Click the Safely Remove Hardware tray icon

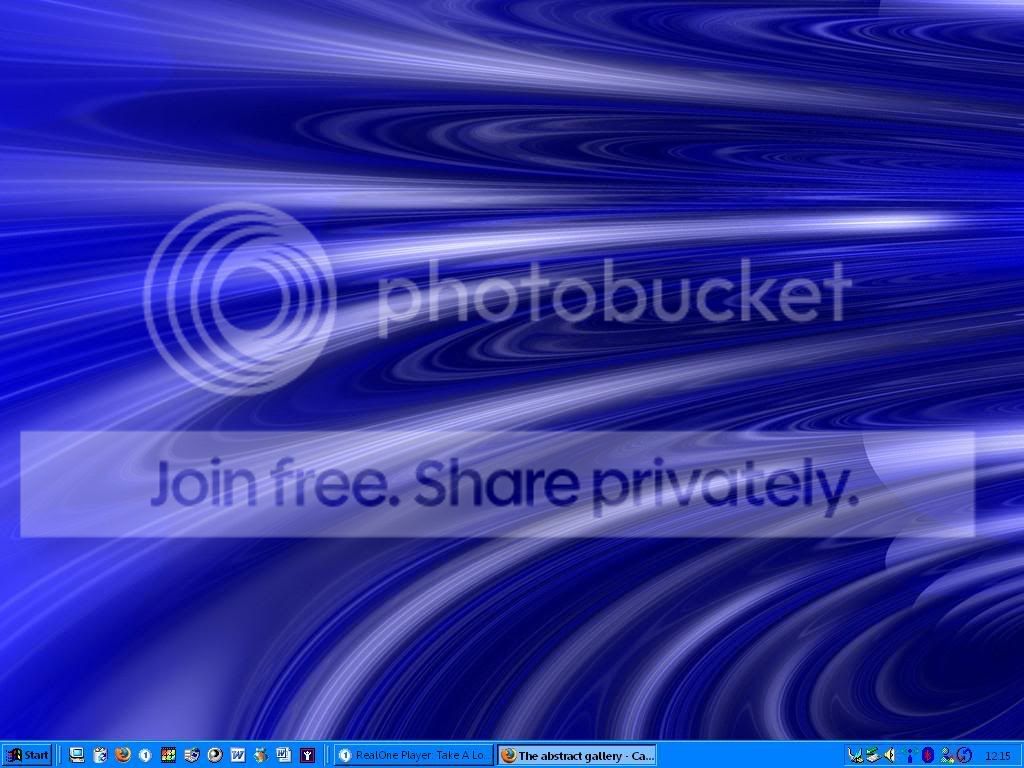click(873, 756)
